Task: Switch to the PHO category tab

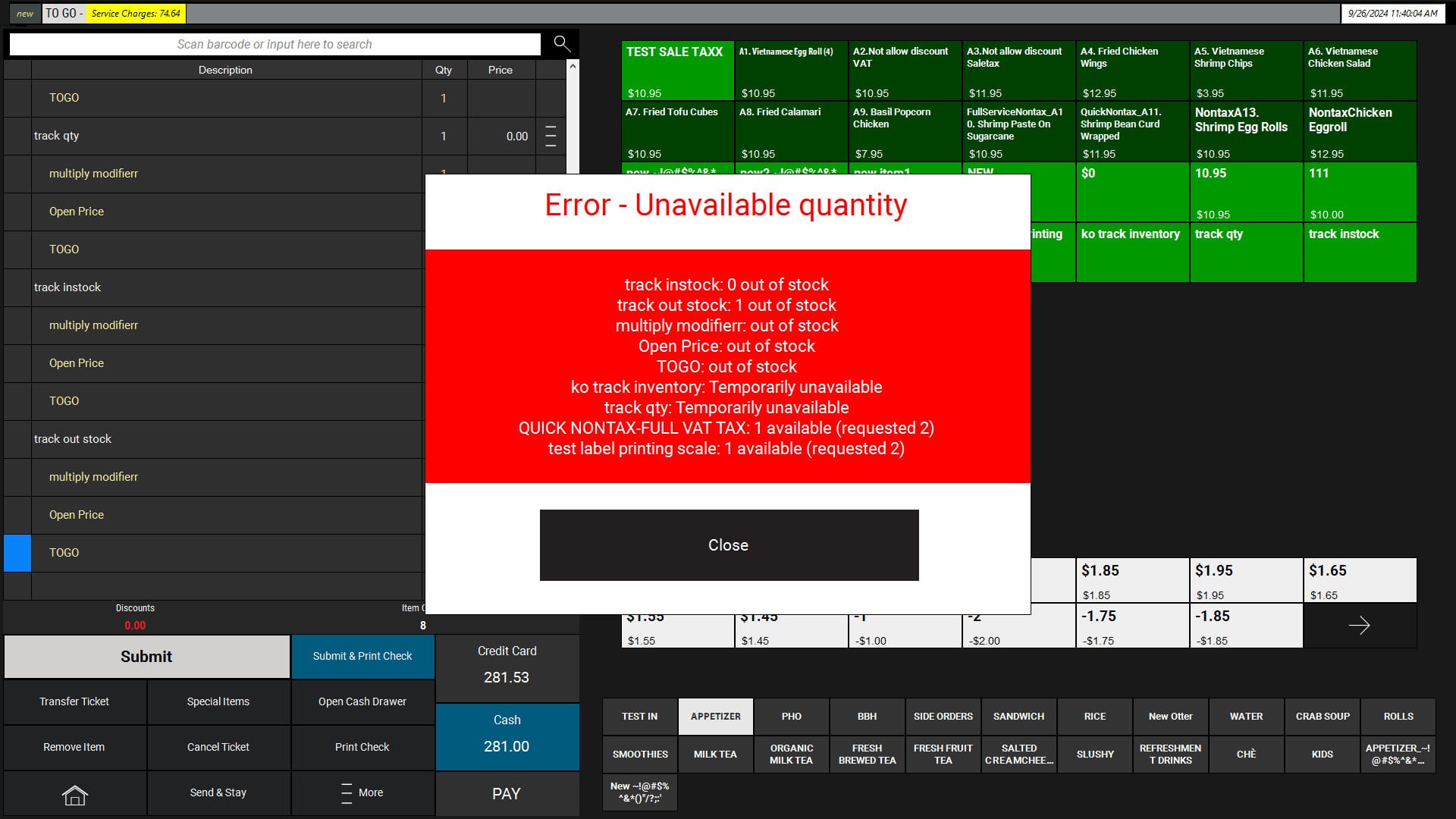Action: pyautogui.click(x=791, y=717)
